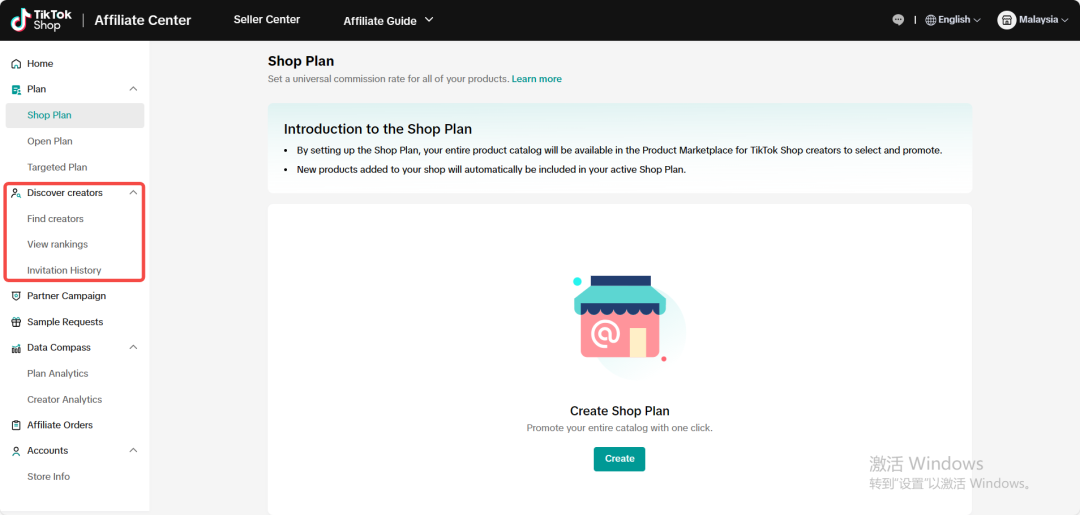
Task: Collapse the Accounts section chevron
Action: click(134, 451)
